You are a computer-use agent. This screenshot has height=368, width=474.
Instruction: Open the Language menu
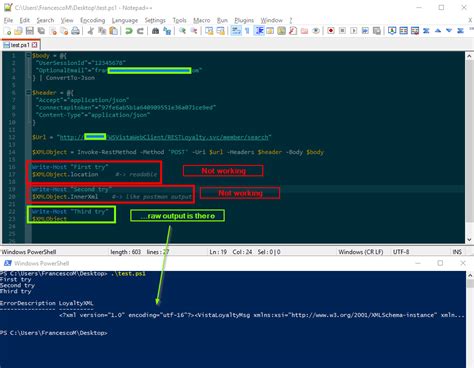pyautogui.click(x=125, y=20)
